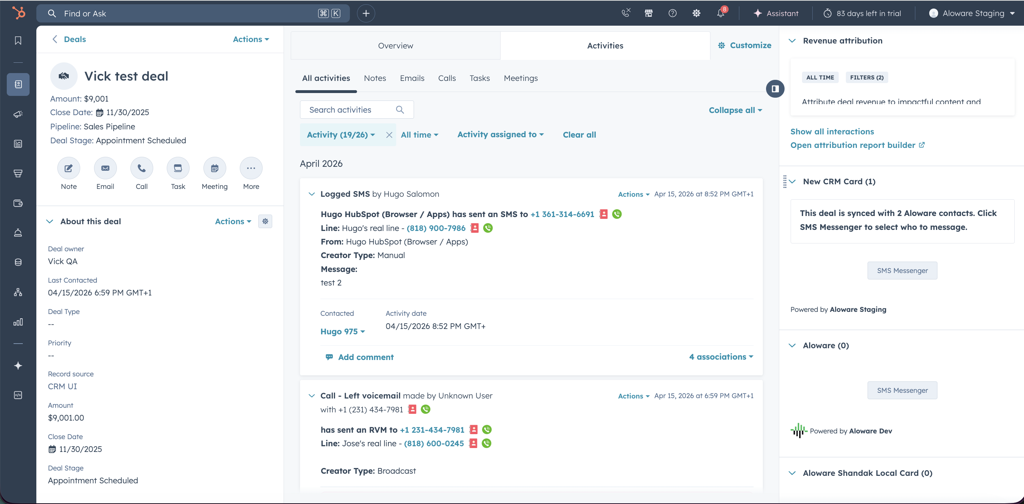Click the Email action icon
1024x504 pixels.
click(105, 168)
